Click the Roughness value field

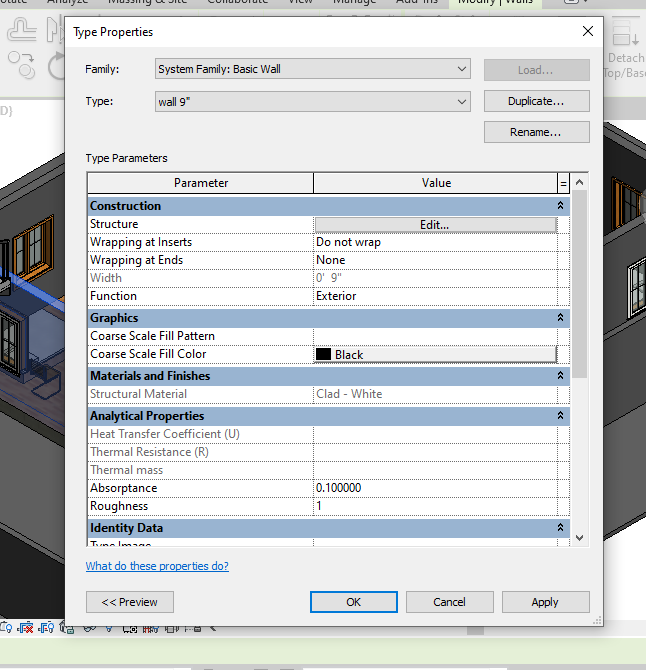tap(435, 506)
